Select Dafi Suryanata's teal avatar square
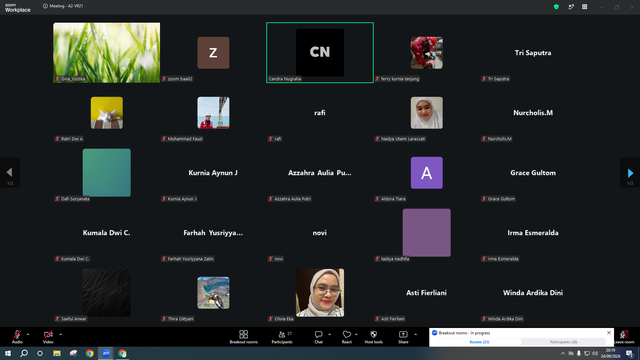This screenshot has height=360, width=640. coord(107,173)
